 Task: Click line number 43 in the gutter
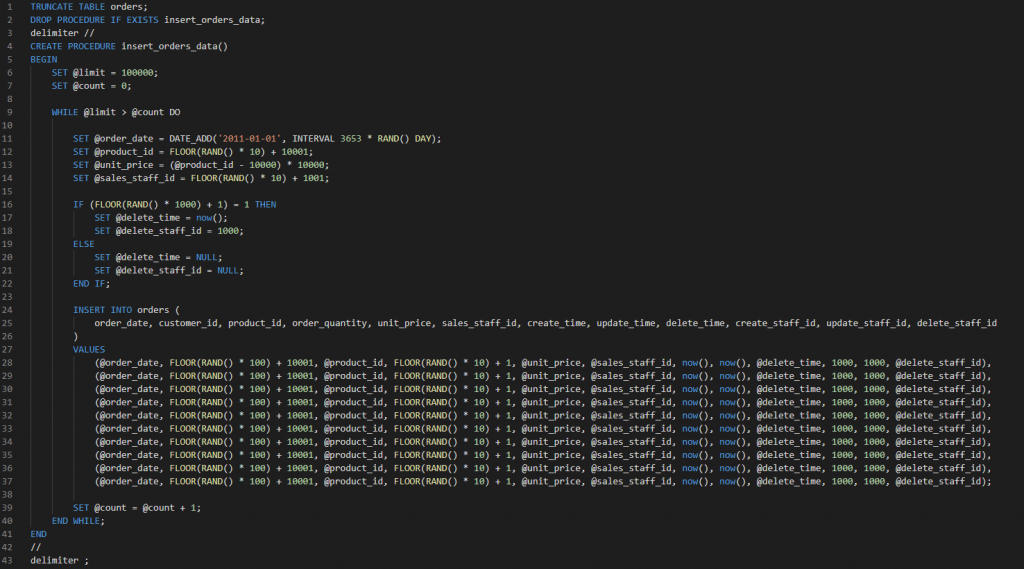[9, 560]
